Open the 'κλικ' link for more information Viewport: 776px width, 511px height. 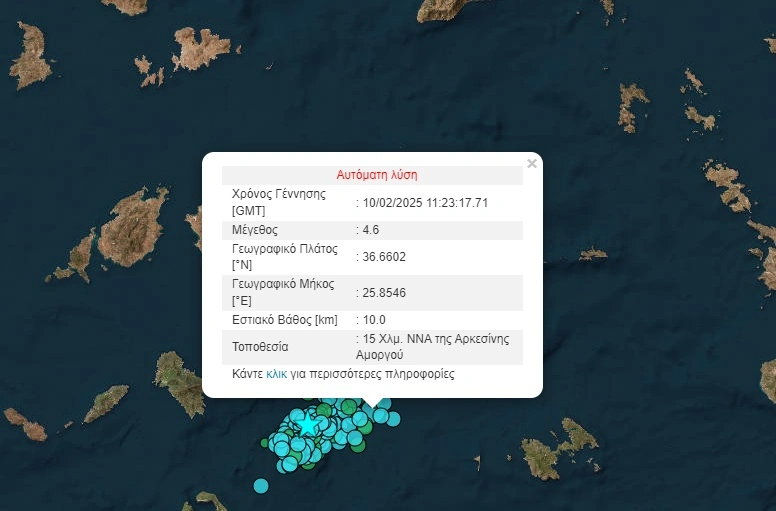click(276, 374)
